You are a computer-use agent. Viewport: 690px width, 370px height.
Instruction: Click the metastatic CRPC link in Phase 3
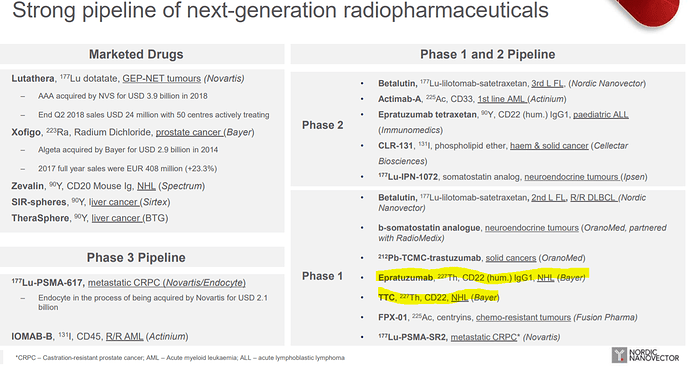[125, 283]
